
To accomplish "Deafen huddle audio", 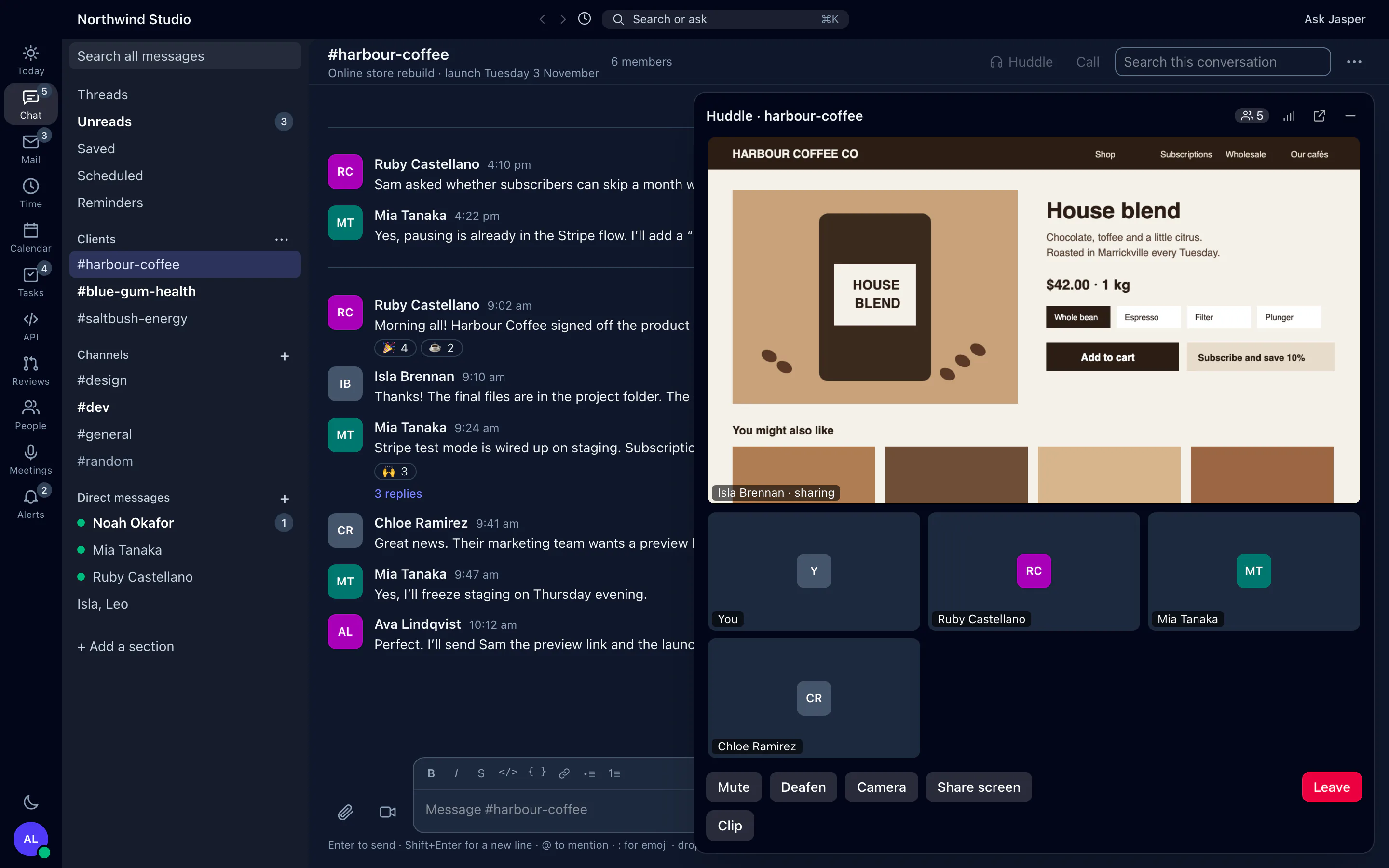I will (803, 787).
